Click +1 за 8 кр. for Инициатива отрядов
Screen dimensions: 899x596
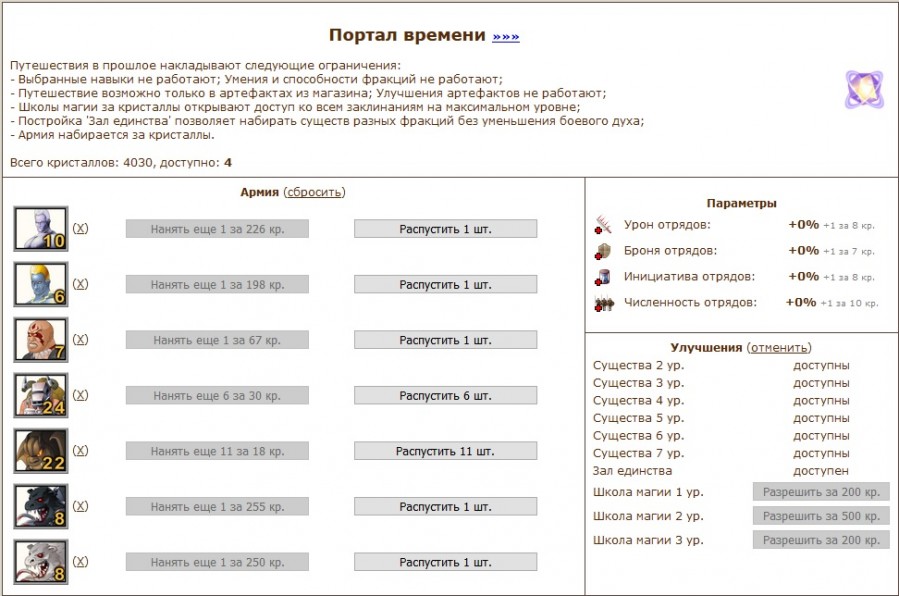click(849, 277)
